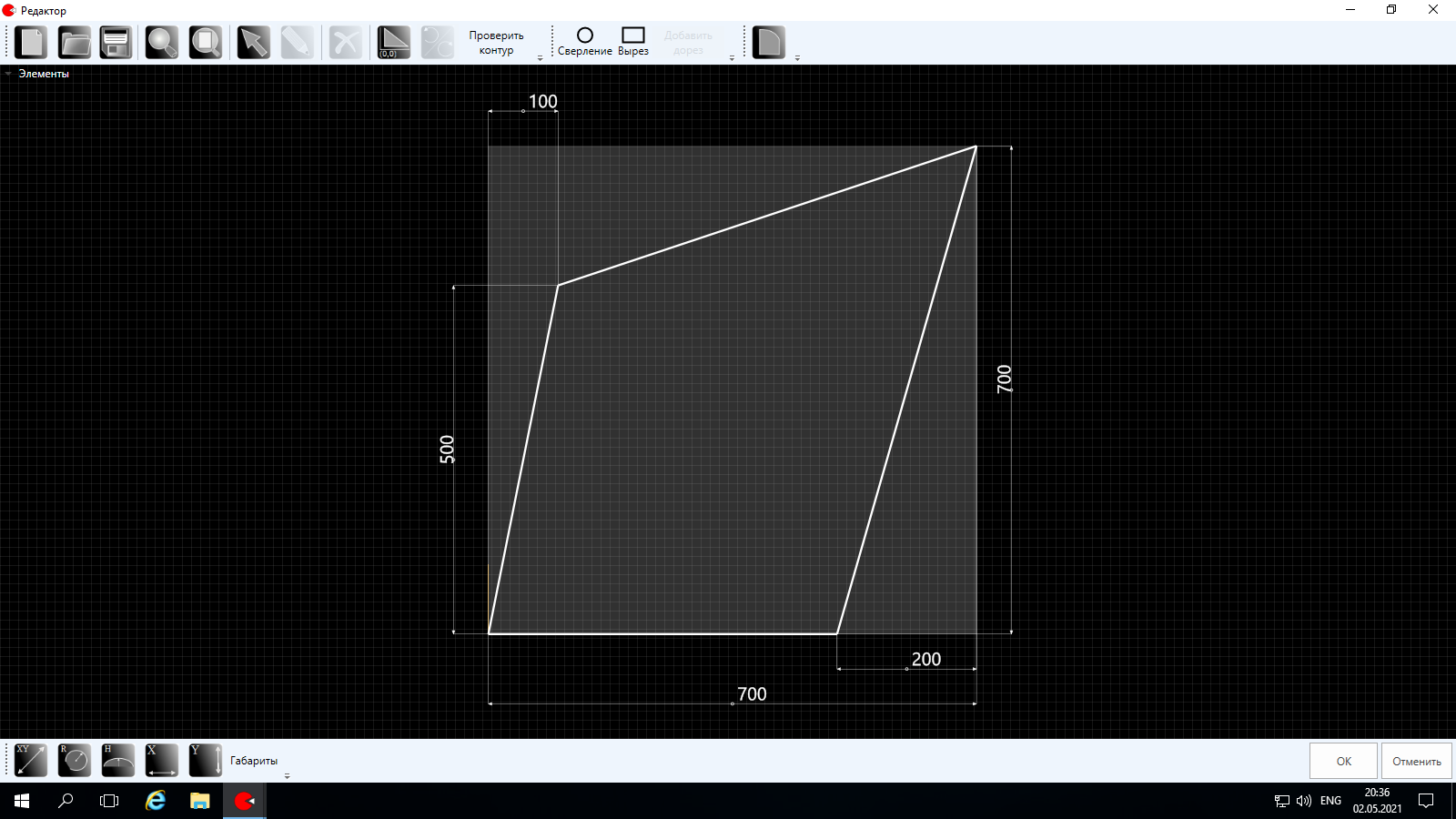Select the Y vertical dimension tool

pyautogui.click(x=206, y=760)
